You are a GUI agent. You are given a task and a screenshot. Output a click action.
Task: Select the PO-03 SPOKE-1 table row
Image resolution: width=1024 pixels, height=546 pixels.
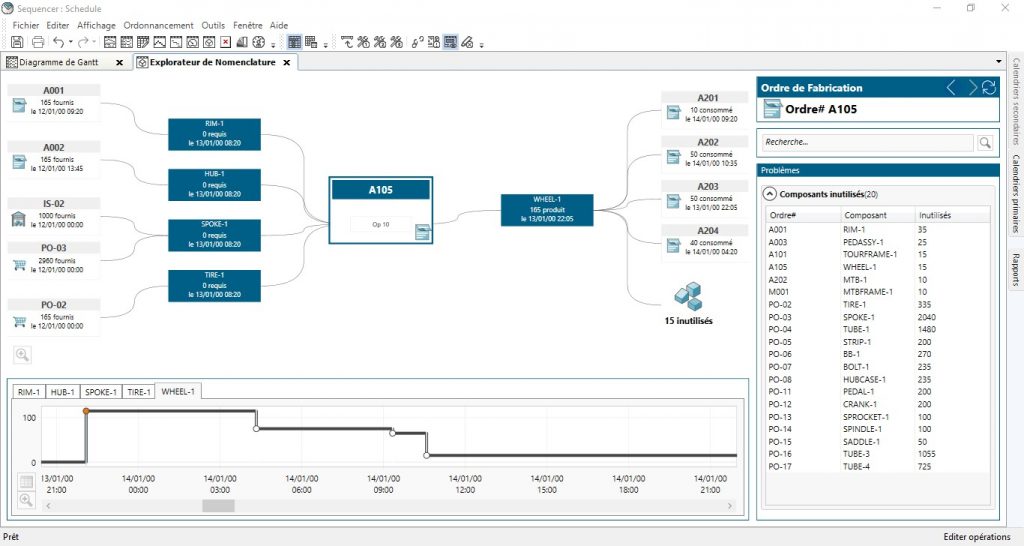coord(878,317)
